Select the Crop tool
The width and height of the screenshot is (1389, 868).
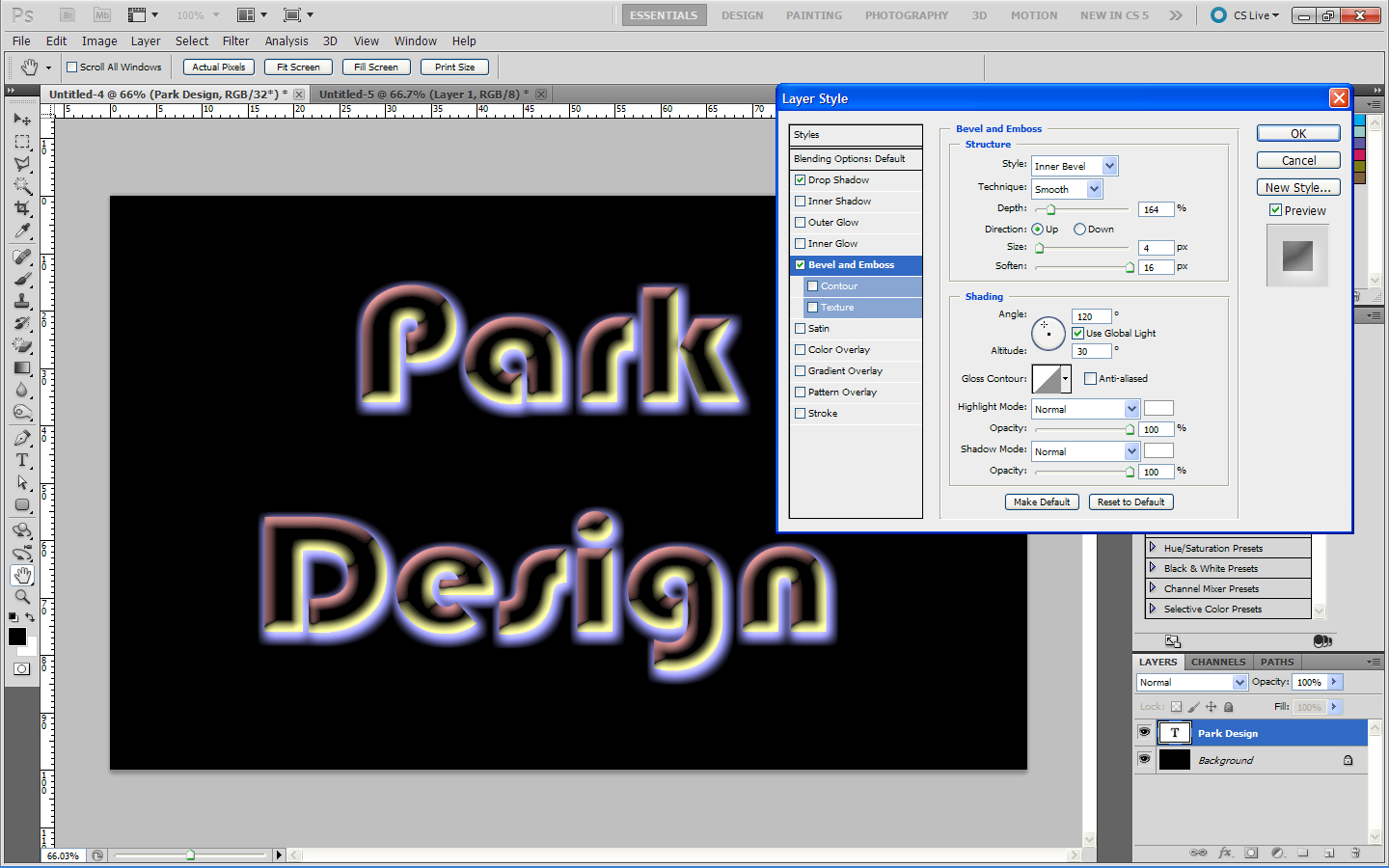pos(22,208)
